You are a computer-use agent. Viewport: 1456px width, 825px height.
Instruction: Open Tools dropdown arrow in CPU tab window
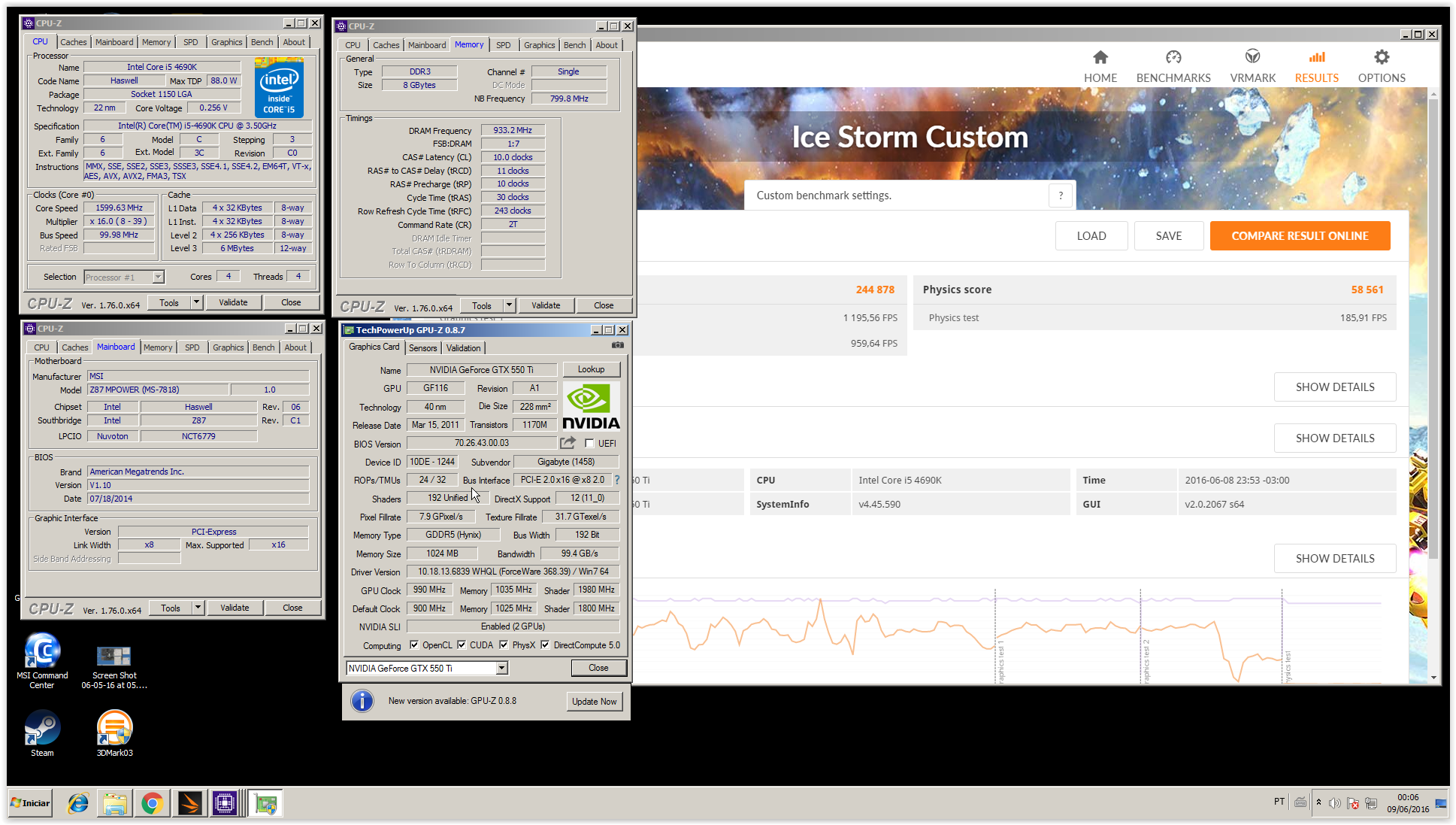197,302
